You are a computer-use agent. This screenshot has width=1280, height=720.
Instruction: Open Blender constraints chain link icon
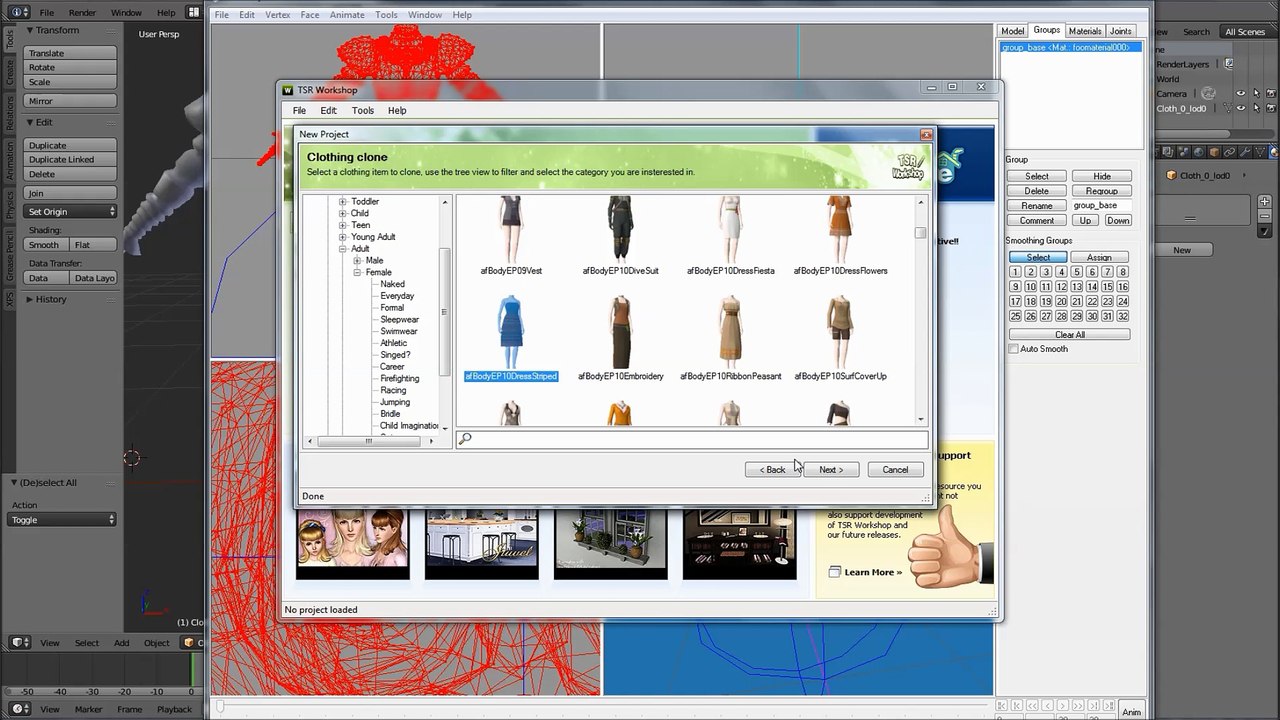[1229, 152]
